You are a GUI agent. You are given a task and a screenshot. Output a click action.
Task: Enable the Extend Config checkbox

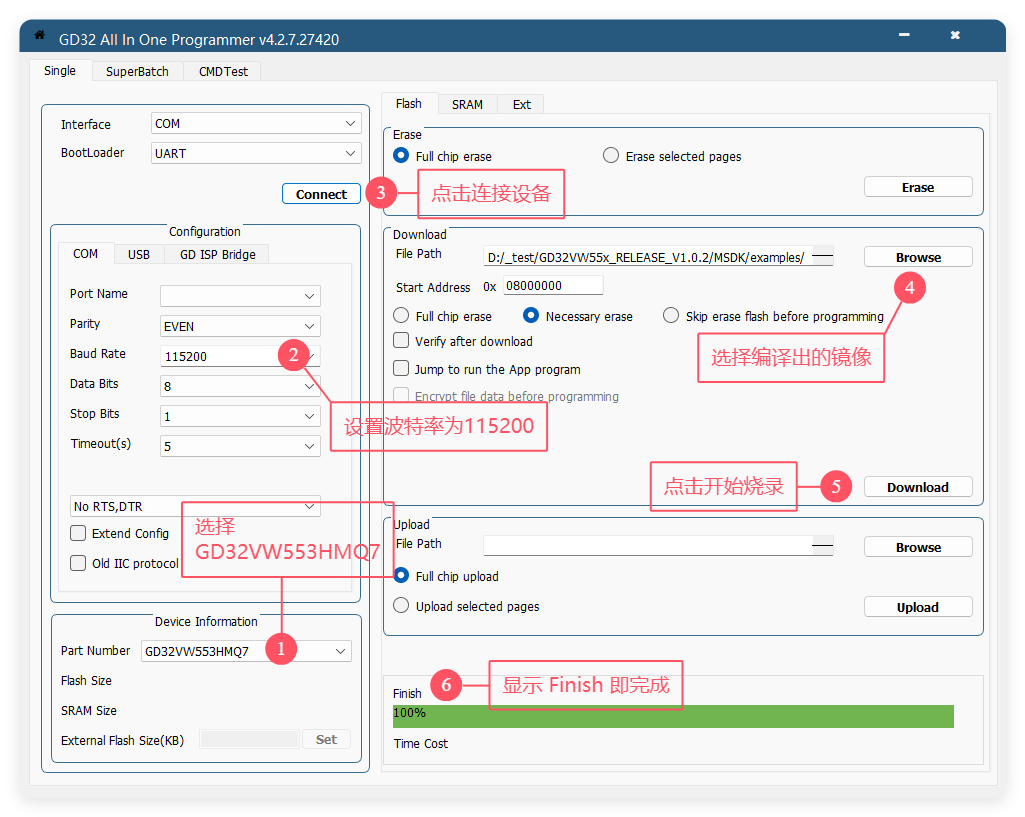tap(78, 533)
